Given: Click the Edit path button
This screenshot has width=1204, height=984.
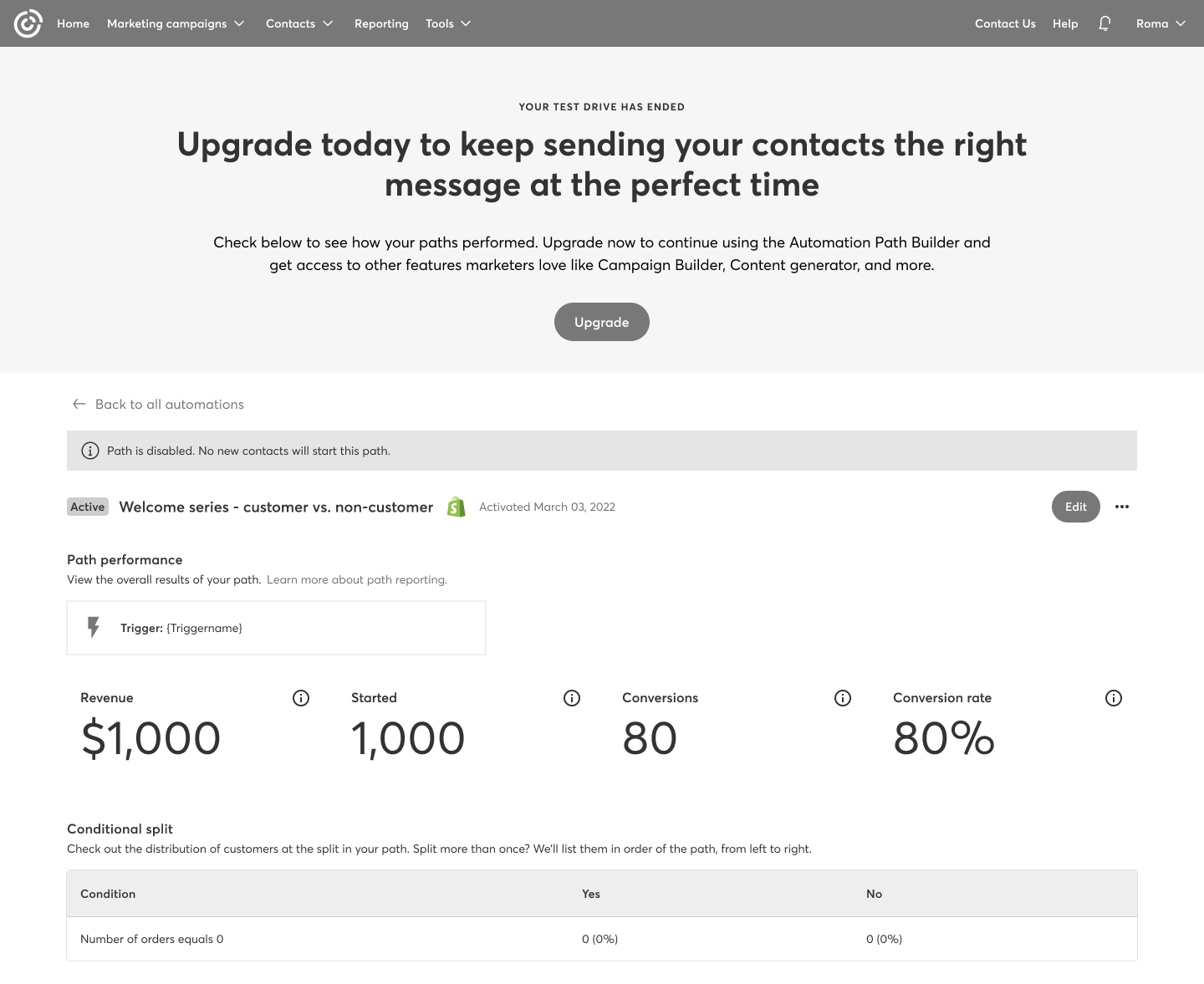Looking at the screenshot, I should click(1075, 507).
